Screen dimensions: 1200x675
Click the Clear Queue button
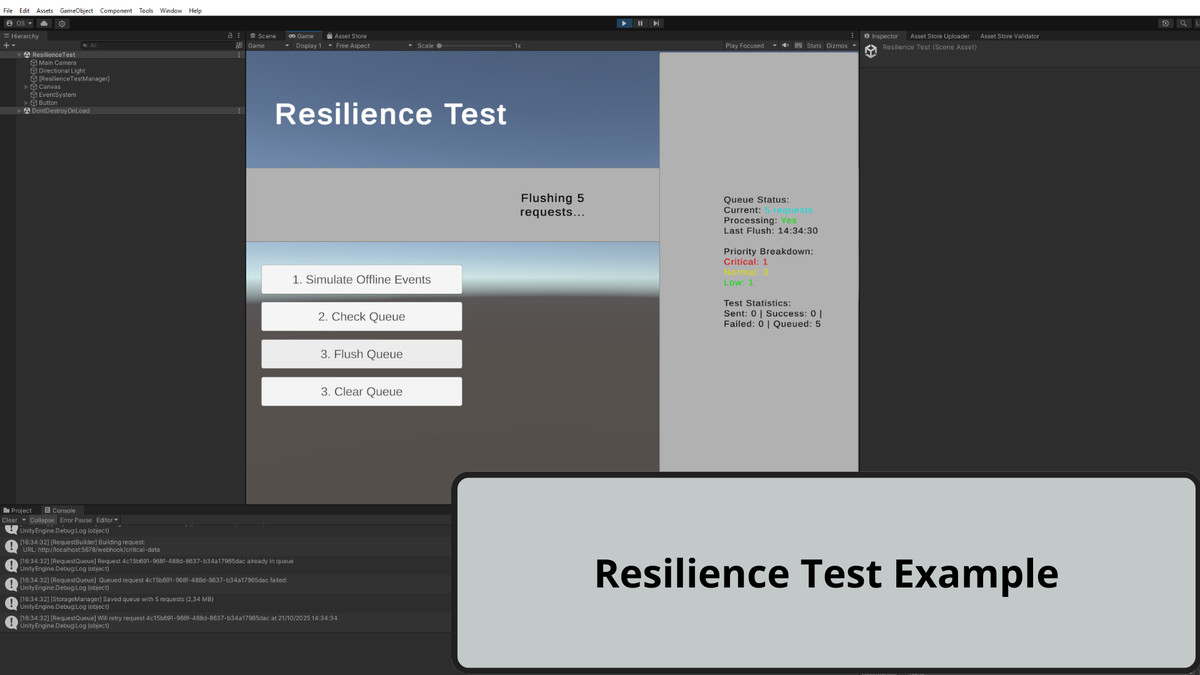[x=362, y=392]
